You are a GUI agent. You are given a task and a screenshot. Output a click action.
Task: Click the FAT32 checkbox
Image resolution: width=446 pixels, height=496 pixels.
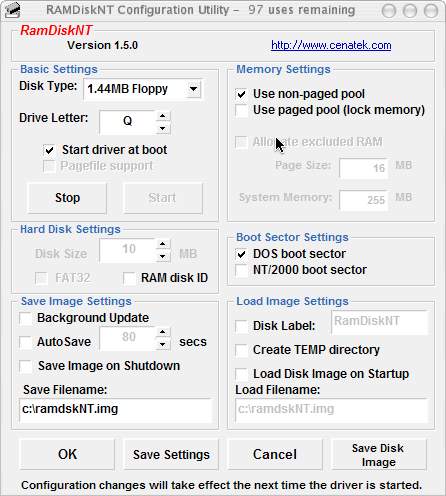(41, 278)
